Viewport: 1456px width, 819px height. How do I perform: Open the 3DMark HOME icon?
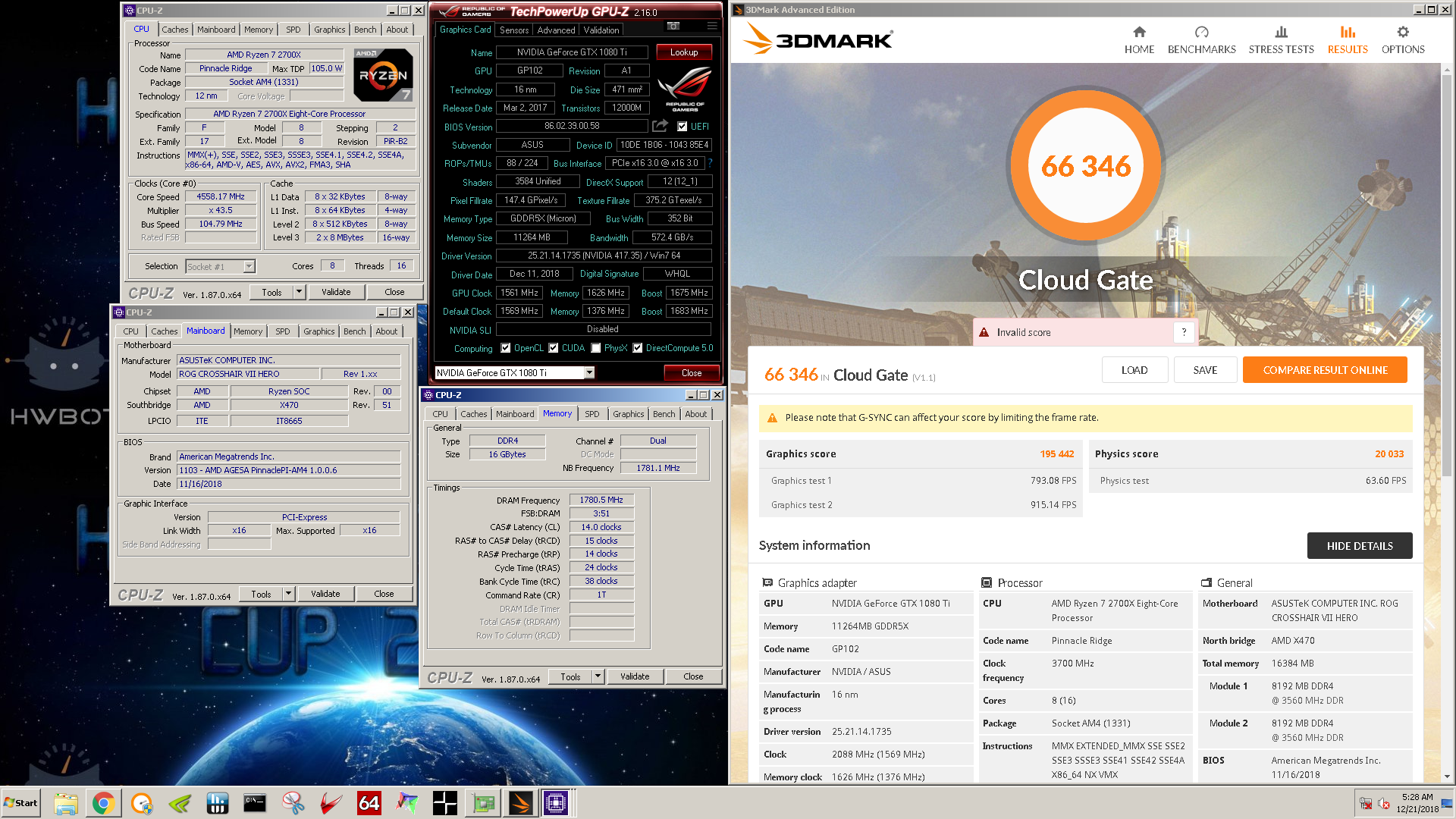1139,32
